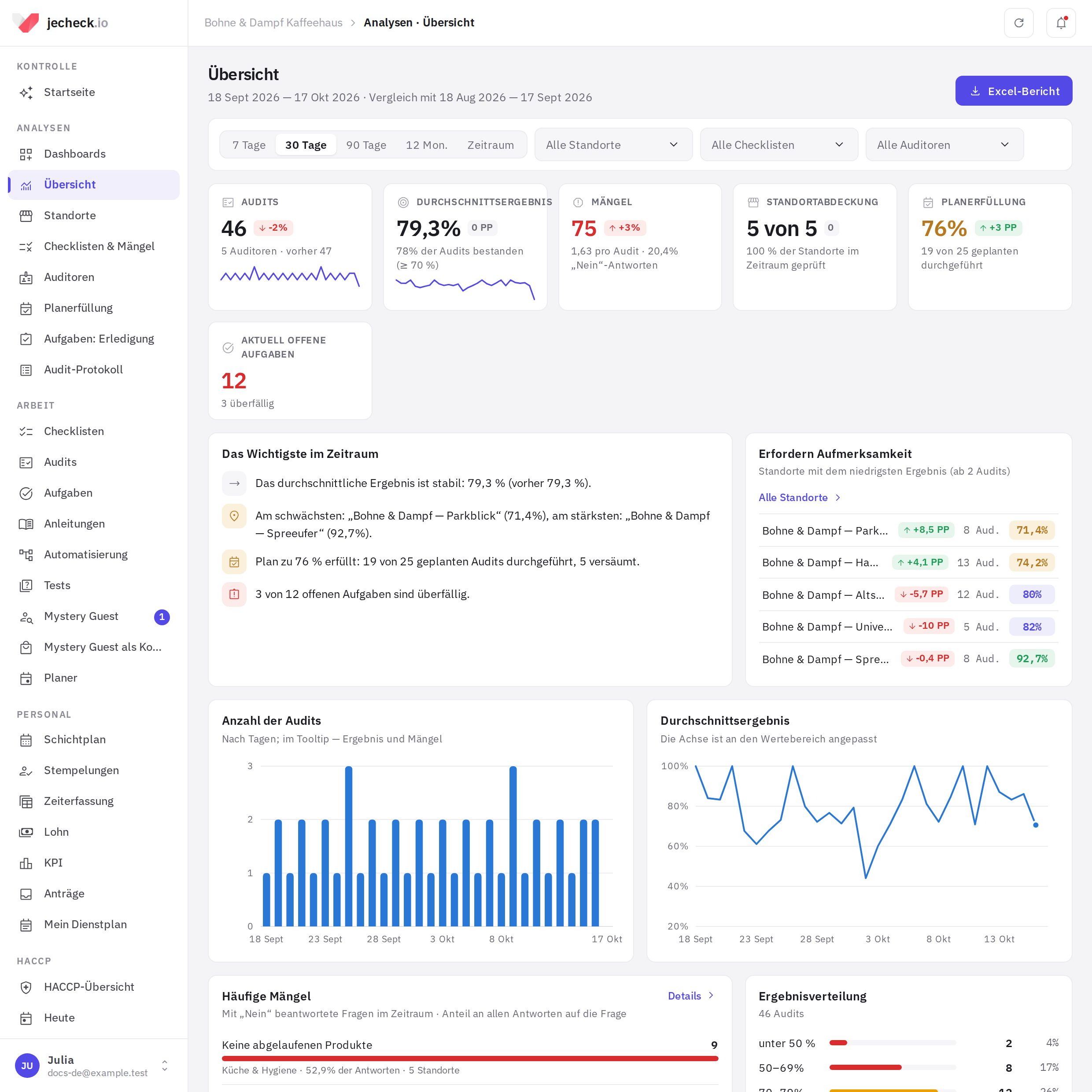
Task: Click the 71,4% score badge for Parkblick
Action: pyautogui.click(x=1032, y=530)
